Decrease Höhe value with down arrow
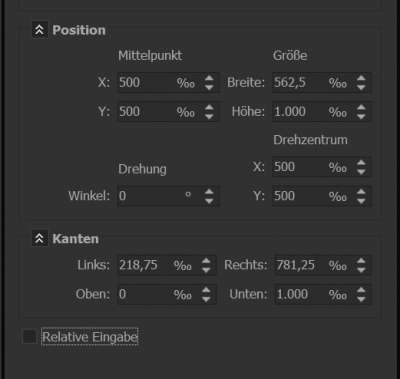The width and height of the screenshot is (400, 379). pos(361,116)
